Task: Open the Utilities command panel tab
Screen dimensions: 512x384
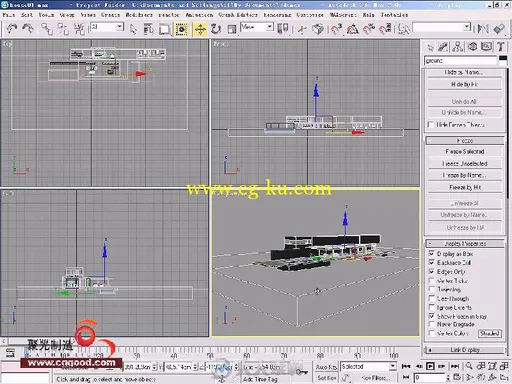Action: [x=501, y=47]
